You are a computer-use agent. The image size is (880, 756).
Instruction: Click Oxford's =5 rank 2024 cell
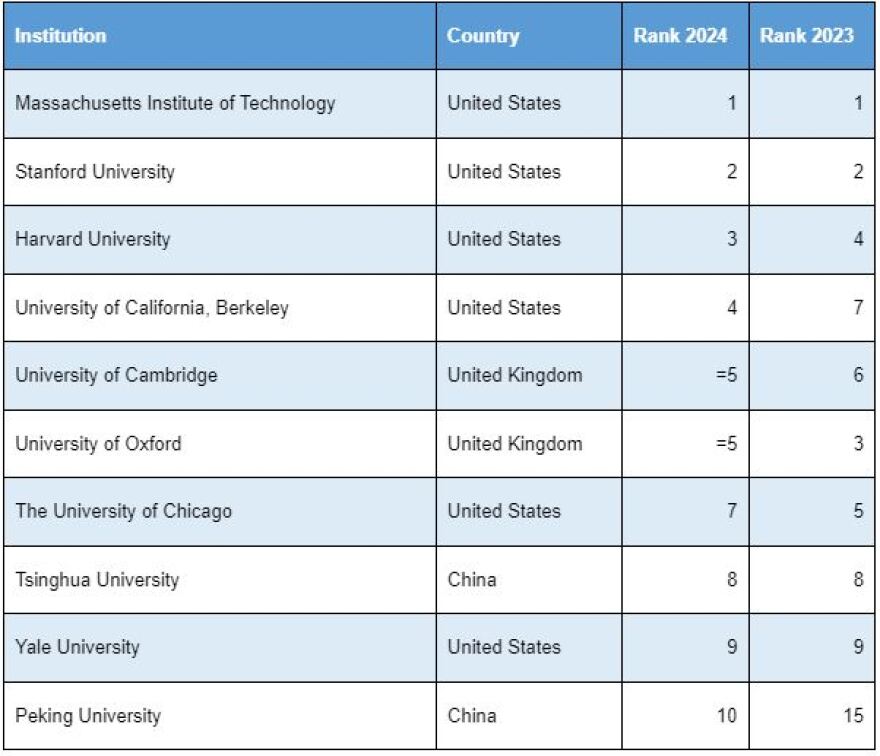click(x=726, y=443)
